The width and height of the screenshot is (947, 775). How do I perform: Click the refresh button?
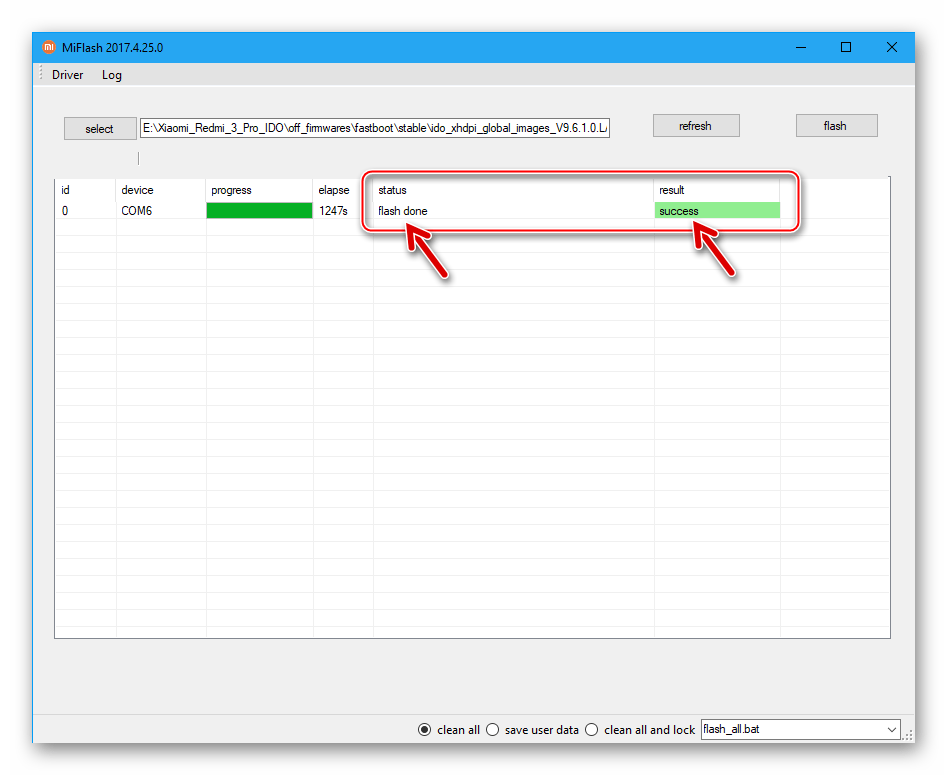tap(696, 126)
